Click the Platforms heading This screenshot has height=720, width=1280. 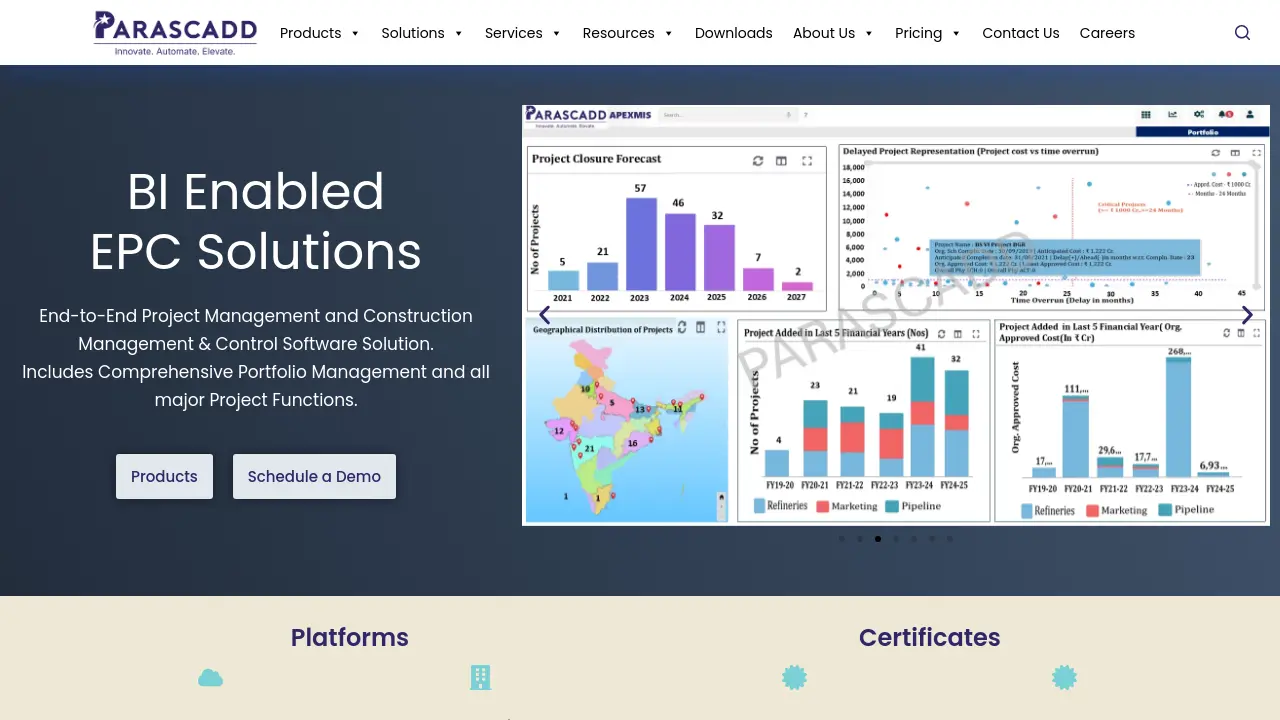[350, 637]
